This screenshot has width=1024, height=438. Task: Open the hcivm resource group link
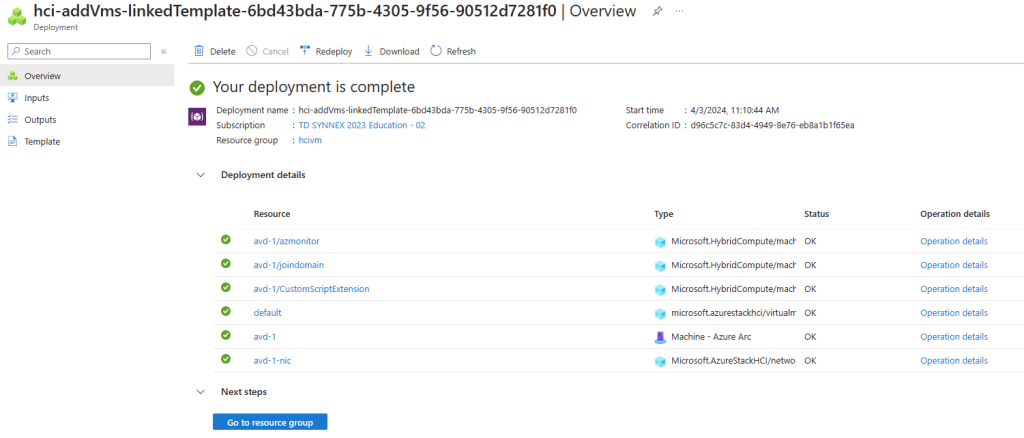pos(310,140)
